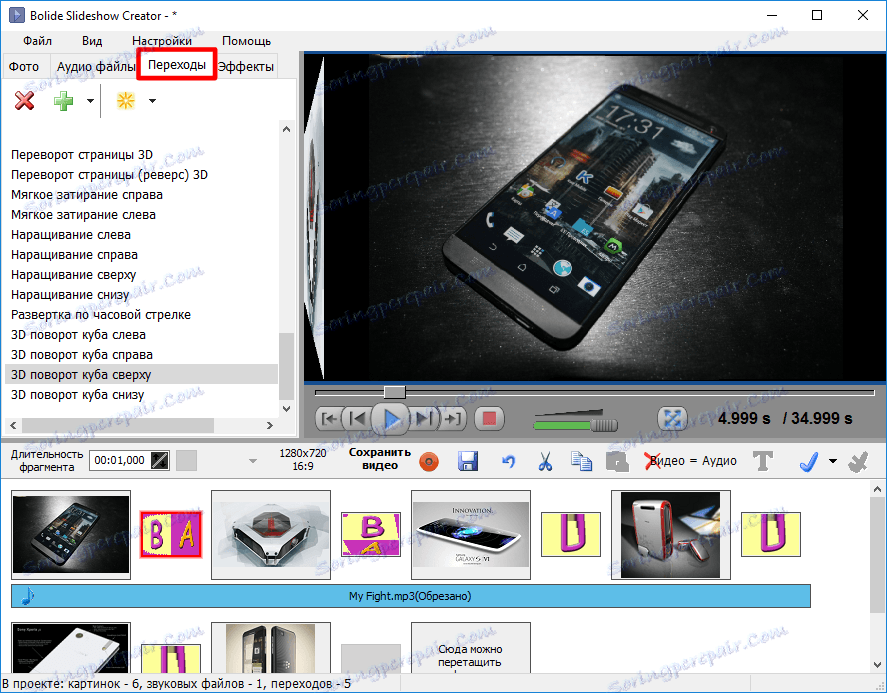Image resolution: width=887 pixels, height=693 pixels.
Task: Expand the yellow star transition dropdown
Action: pyautogui.click(x=152, y=100)
